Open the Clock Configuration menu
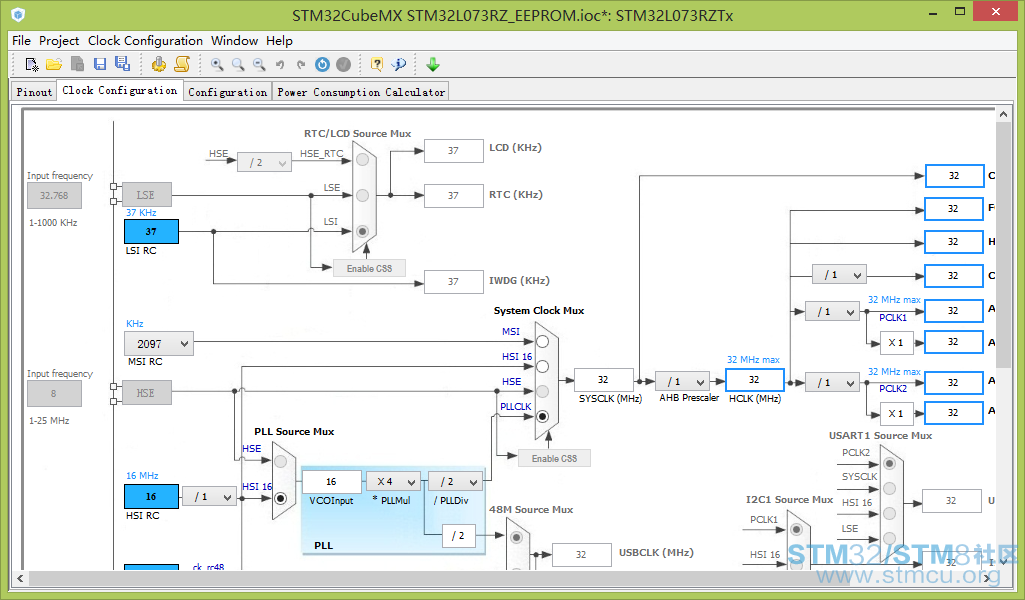The height and width of the screenshot is (600, 1025). point(145,41)
